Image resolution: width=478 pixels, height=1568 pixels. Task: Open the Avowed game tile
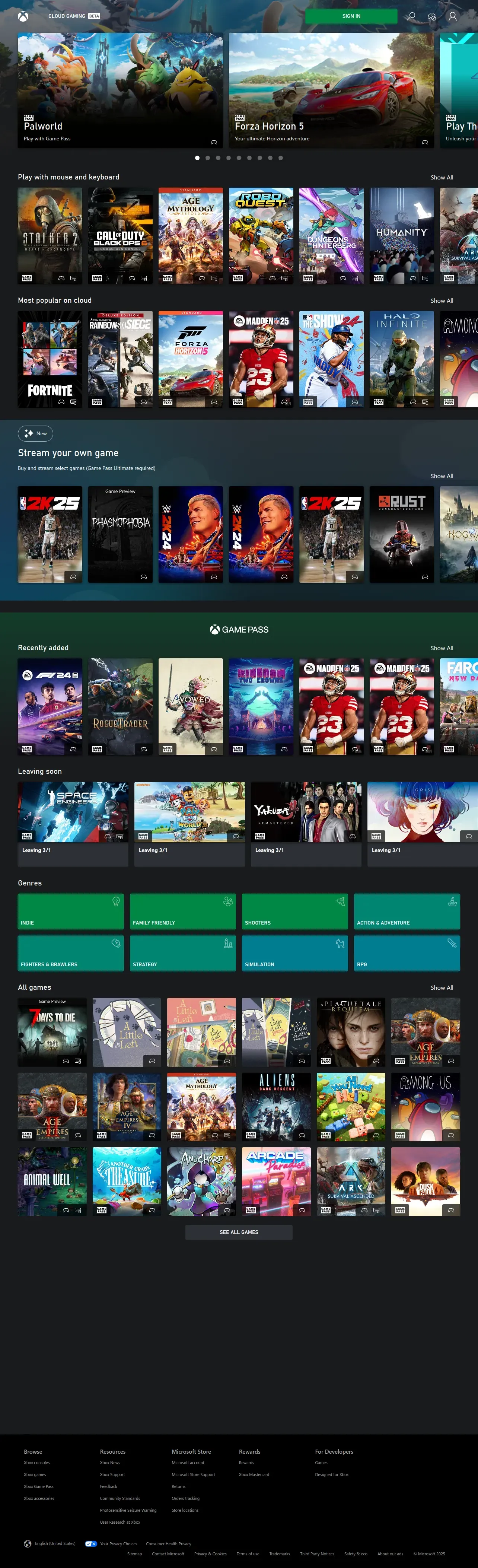click(x=191, y=707)
